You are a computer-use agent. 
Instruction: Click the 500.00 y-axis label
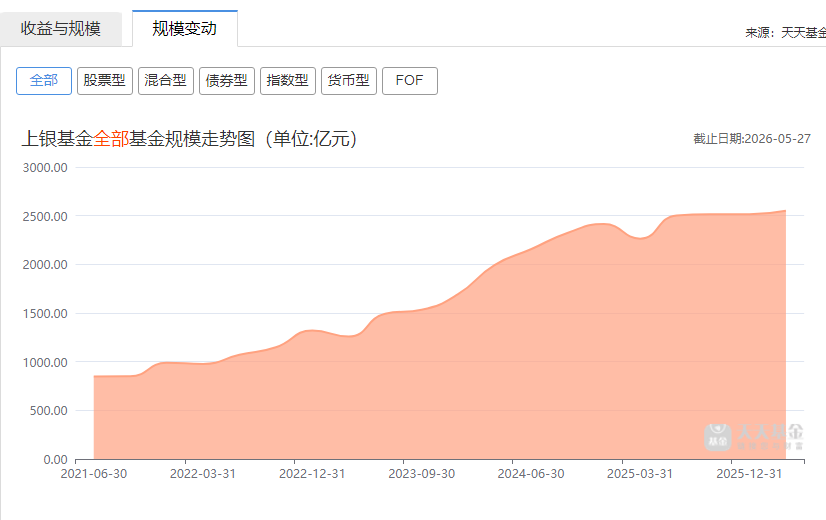(48, 411)
